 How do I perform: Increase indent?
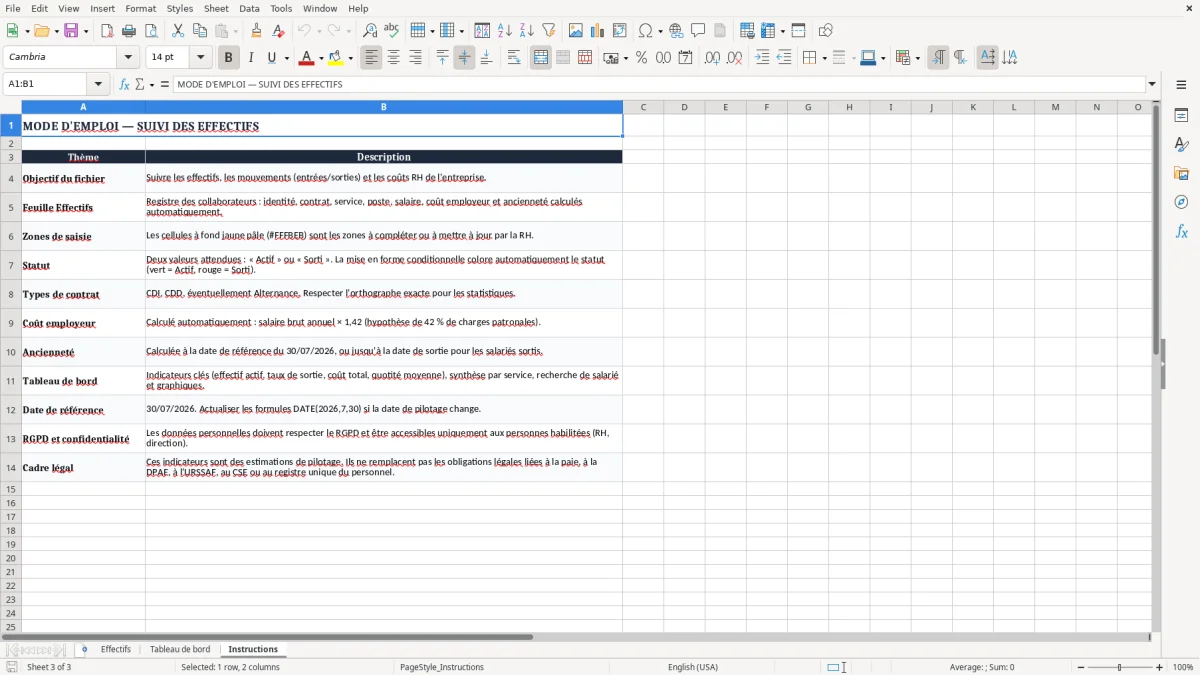[x=762, y=58]
